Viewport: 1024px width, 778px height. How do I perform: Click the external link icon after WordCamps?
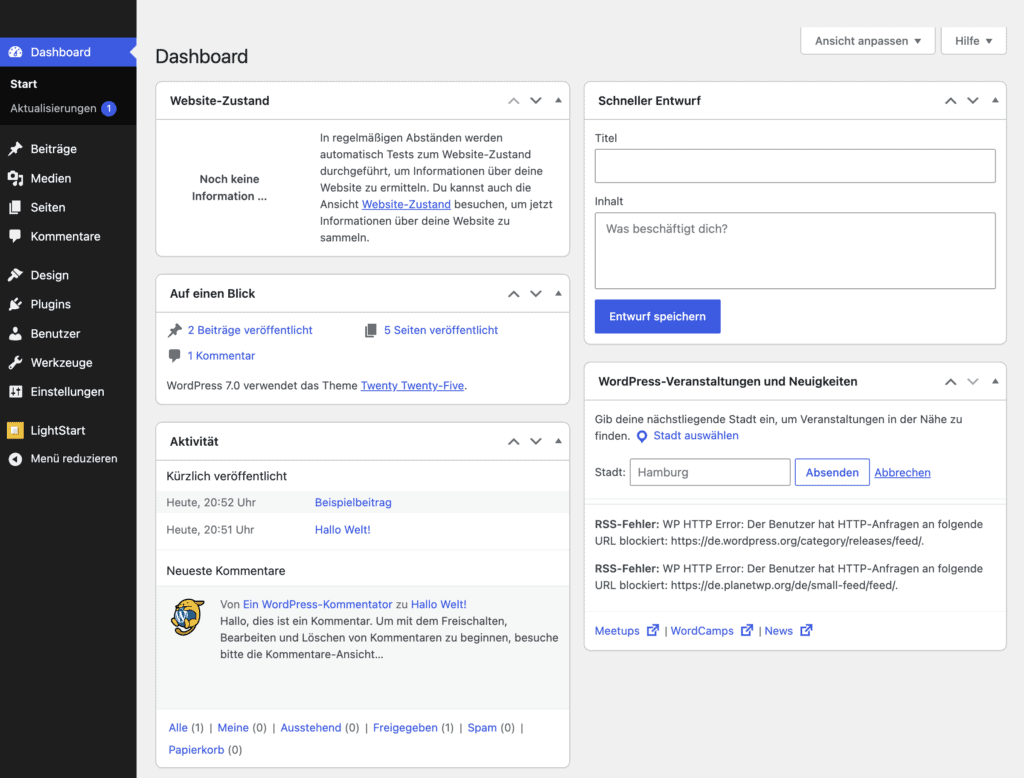tap(746, 630)
